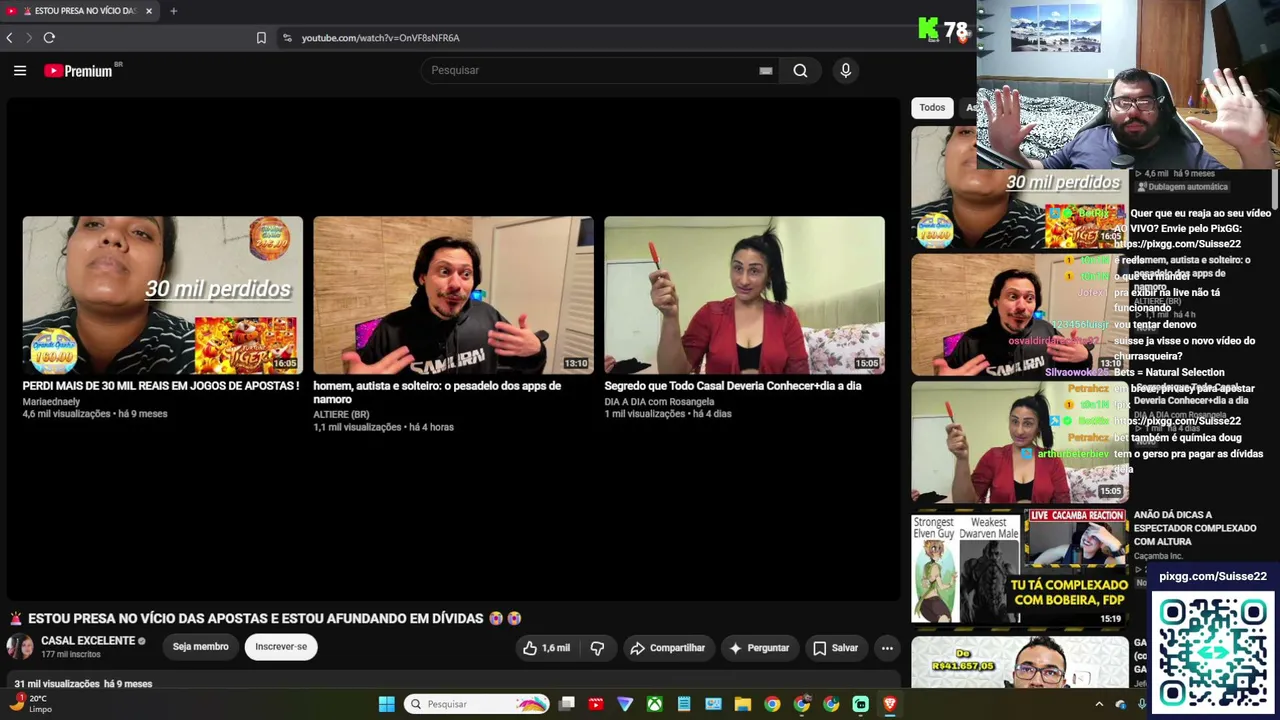Save the video with Salvar
The width and height of the screenshot is (1280, 720).
835,648
